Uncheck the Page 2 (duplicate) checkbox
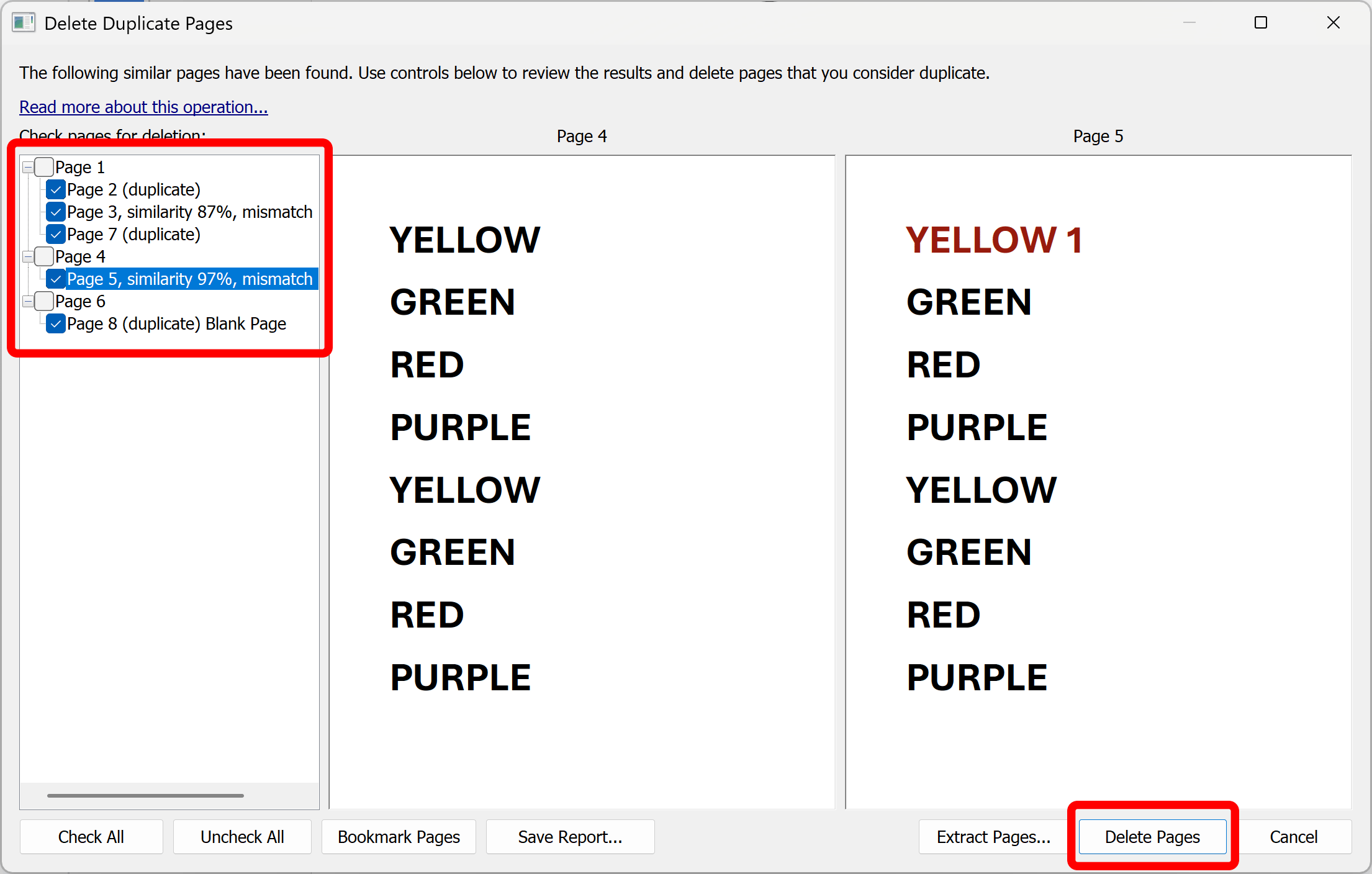 click(x=55, y=189)
